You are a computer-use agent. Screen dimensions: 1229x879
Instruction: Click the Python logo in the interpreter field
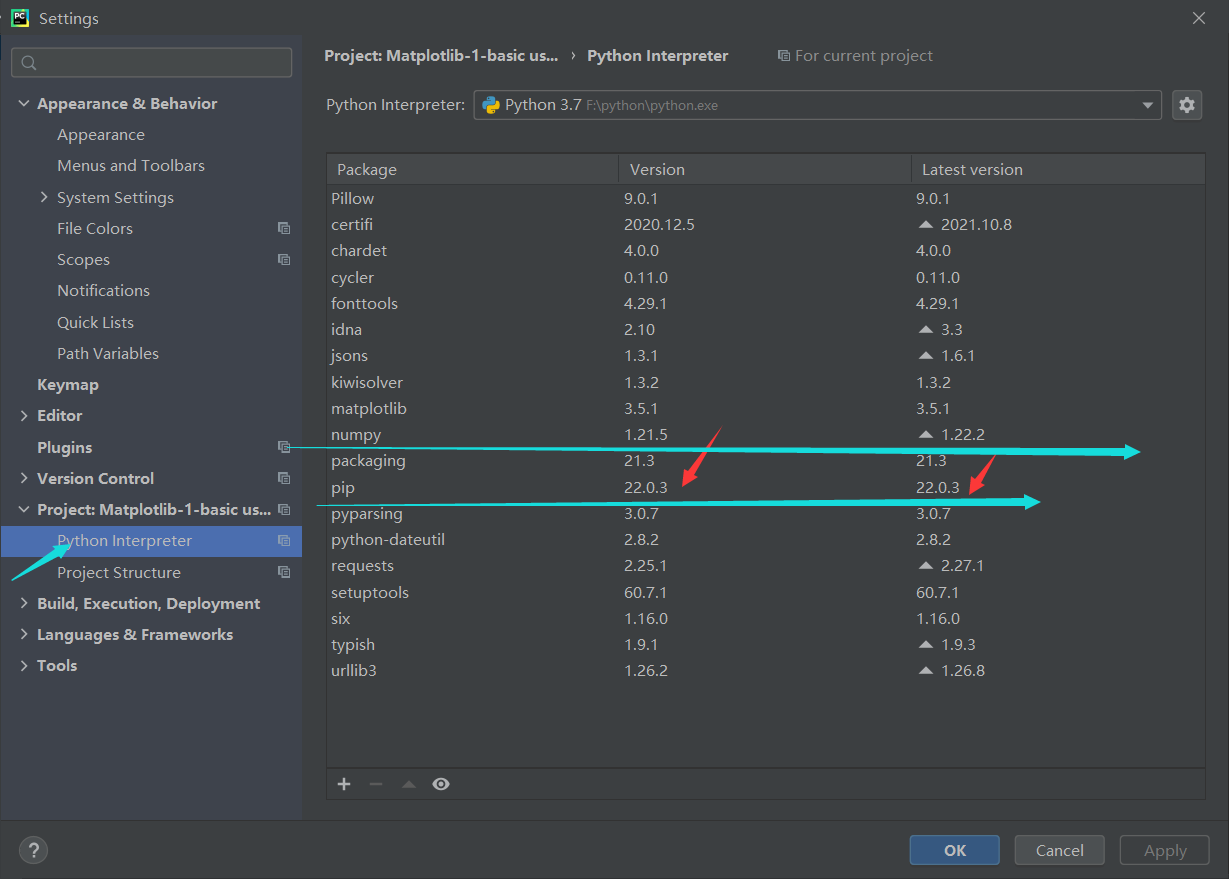click(491, 105)
